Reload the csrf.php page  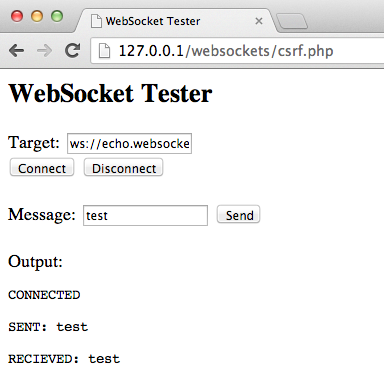pyautogui.click(x=72, y=50)
